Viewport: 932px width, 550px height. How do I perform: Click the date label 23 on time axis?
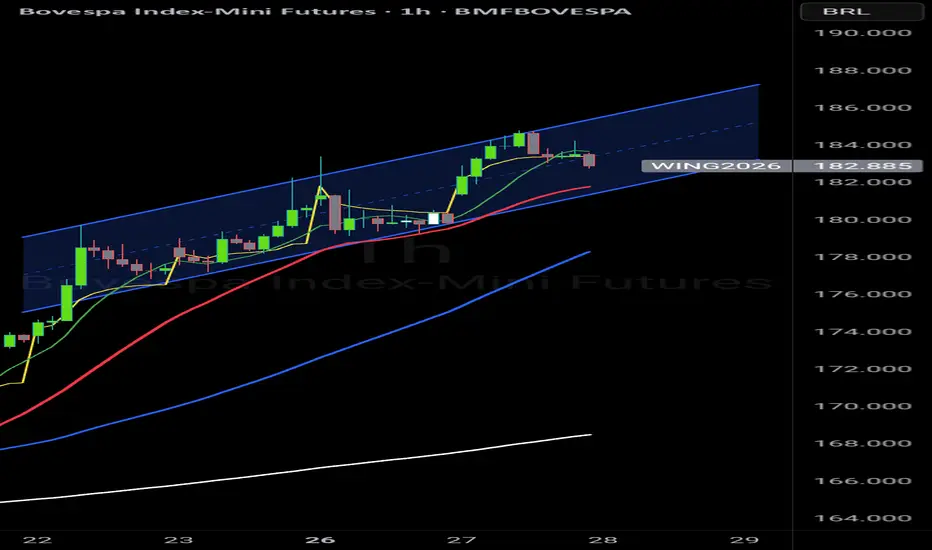pyautogui.click(x=178, y=540)
